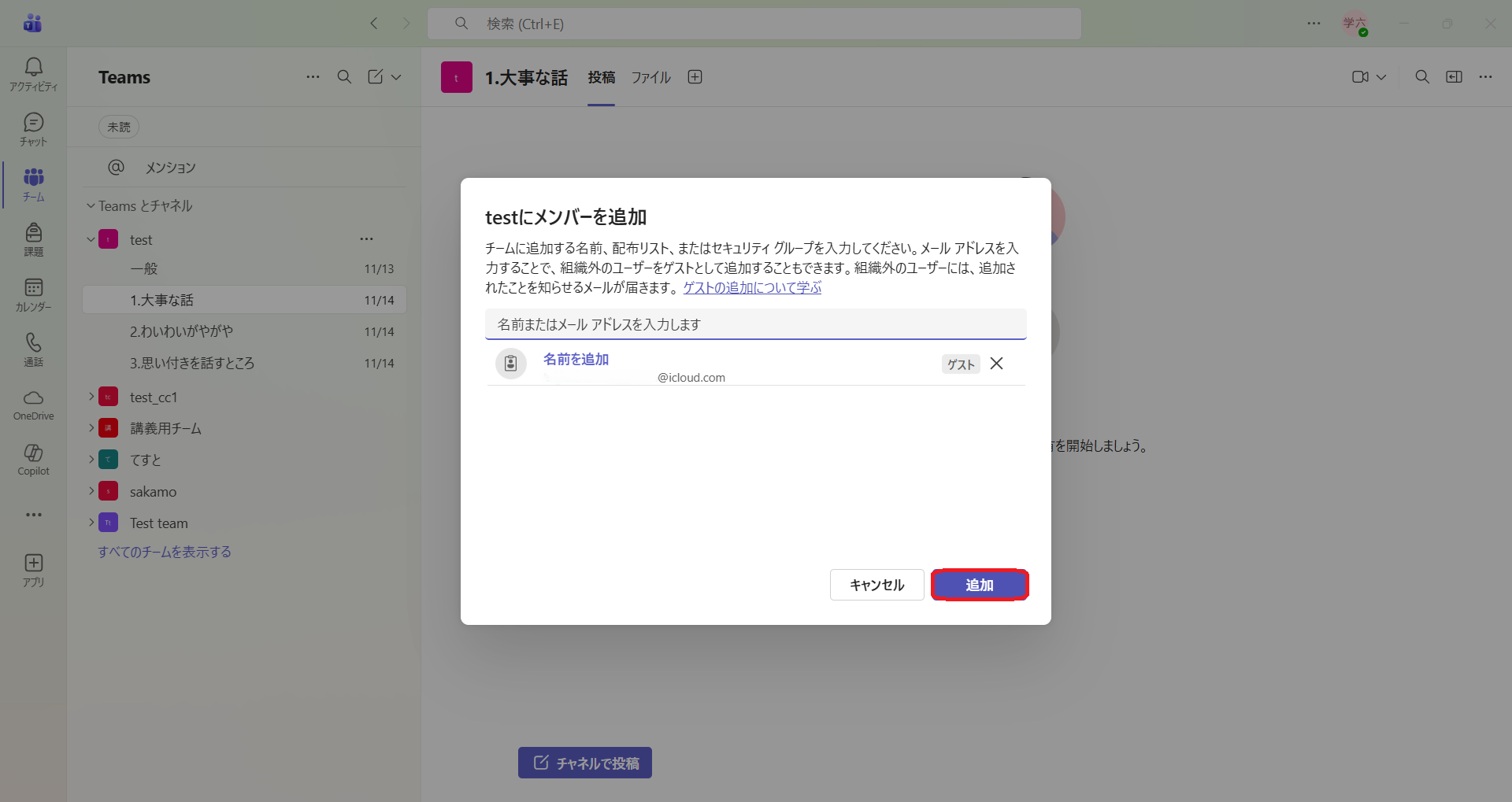
Task: Open Chat in the sidebar
Action: tap(33, 129)
